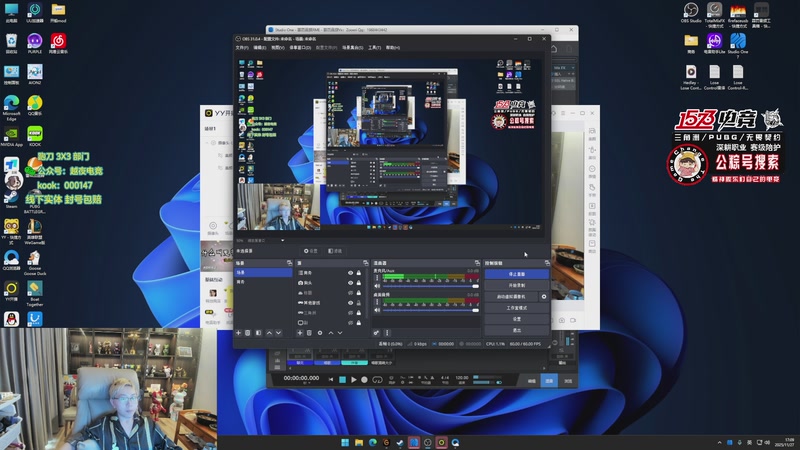
Task: Pop out the Scenes dock panel
Action: pyautogui.click(x=289, y=263)
